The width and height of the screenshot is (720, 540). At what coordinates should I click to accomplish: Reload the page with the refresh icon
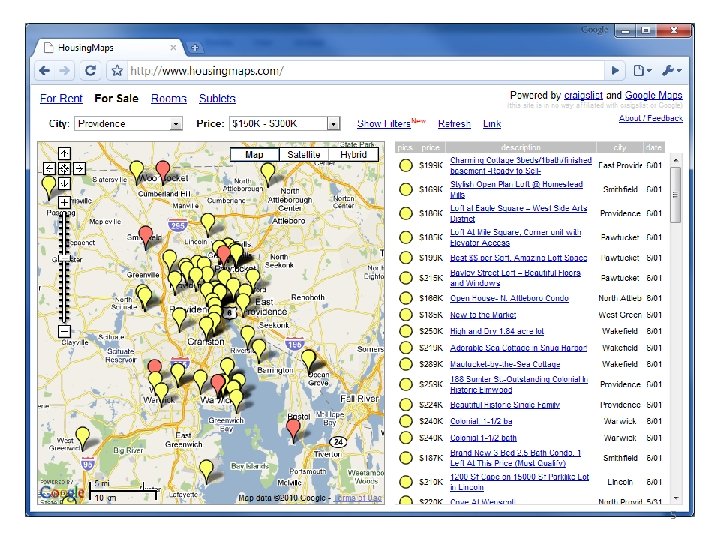[x=90, y=71]
